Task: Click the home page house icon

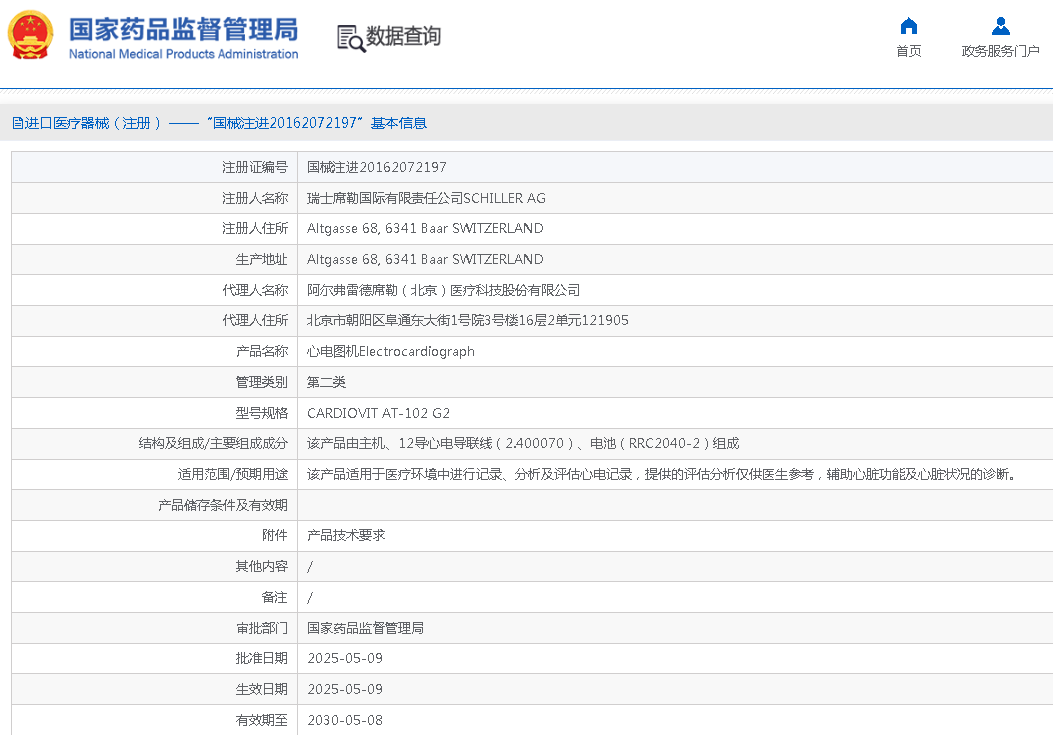Action: click(x=909, y=26)
